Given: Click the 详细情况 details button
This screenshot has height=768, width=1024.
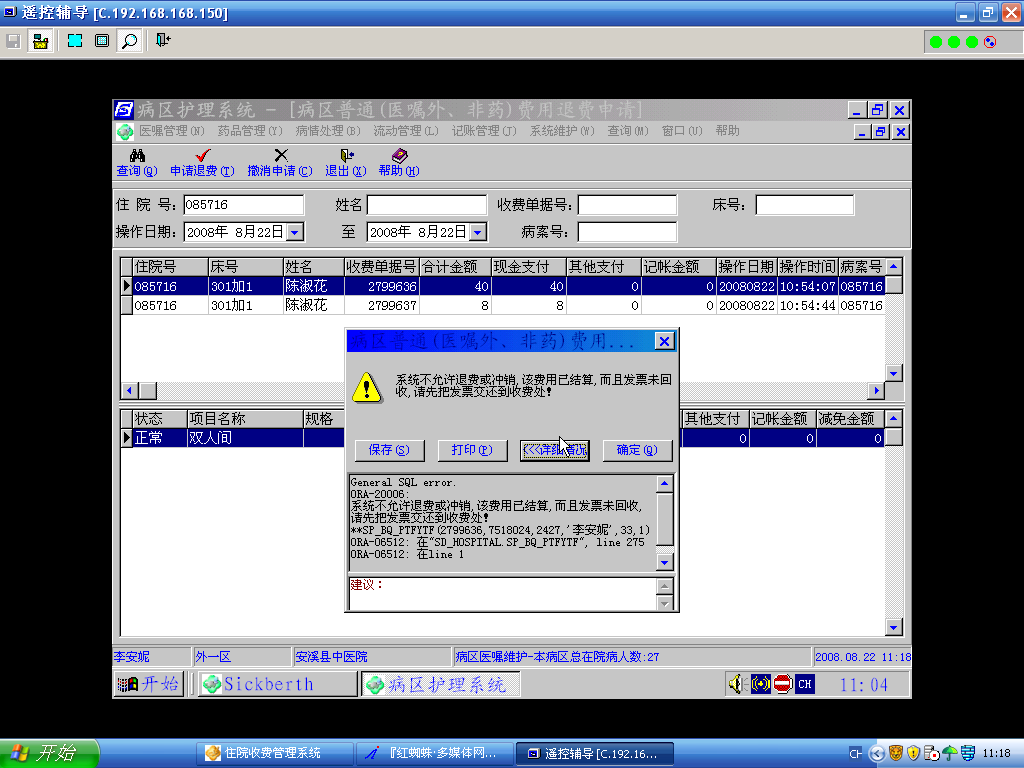Looking at the screenshot, I should 554,450.
